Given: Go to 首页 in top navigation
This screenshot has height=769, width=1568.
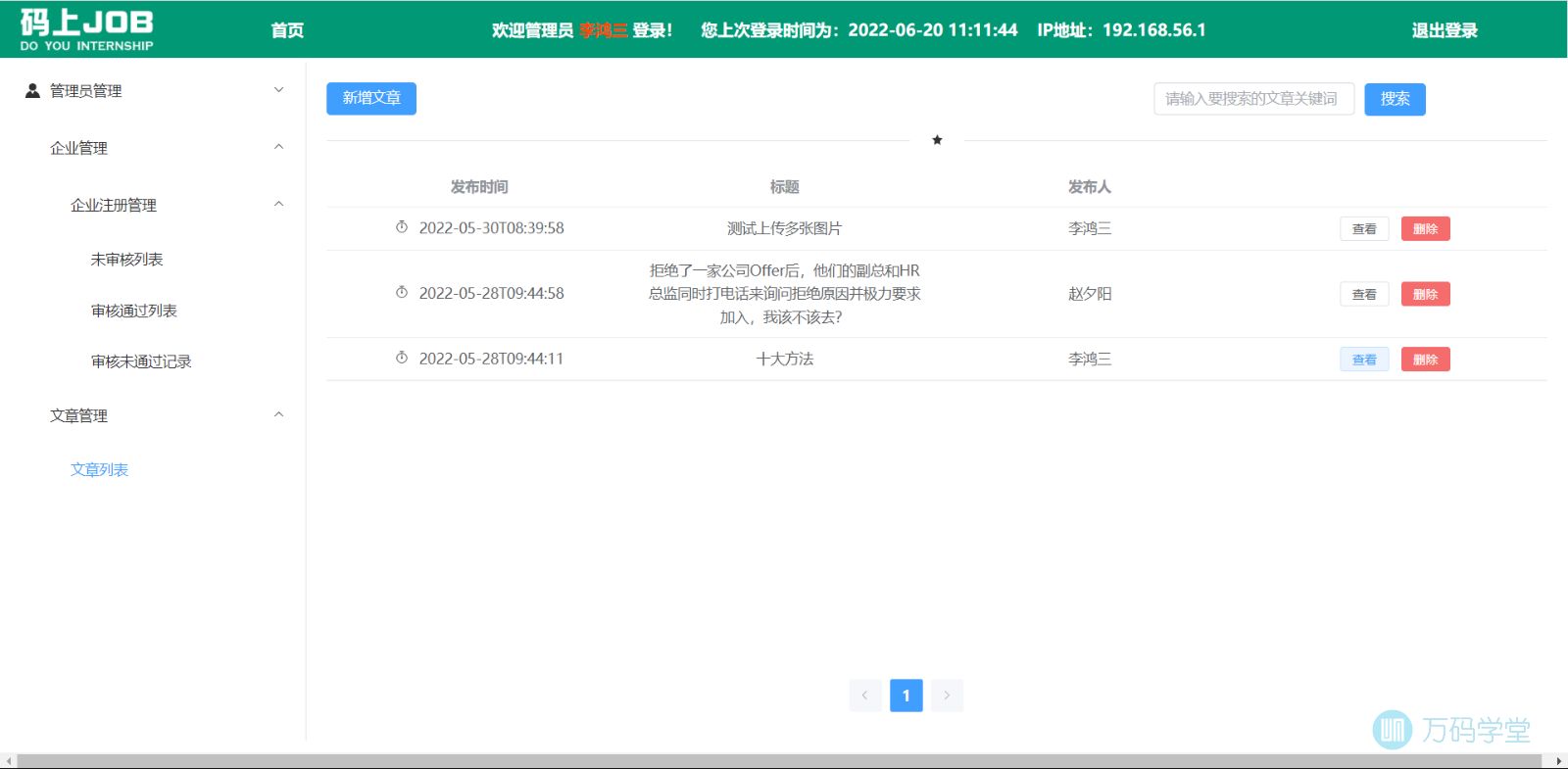Looking at the screenshot, I should pyautogui.click(x=287, y=30).
